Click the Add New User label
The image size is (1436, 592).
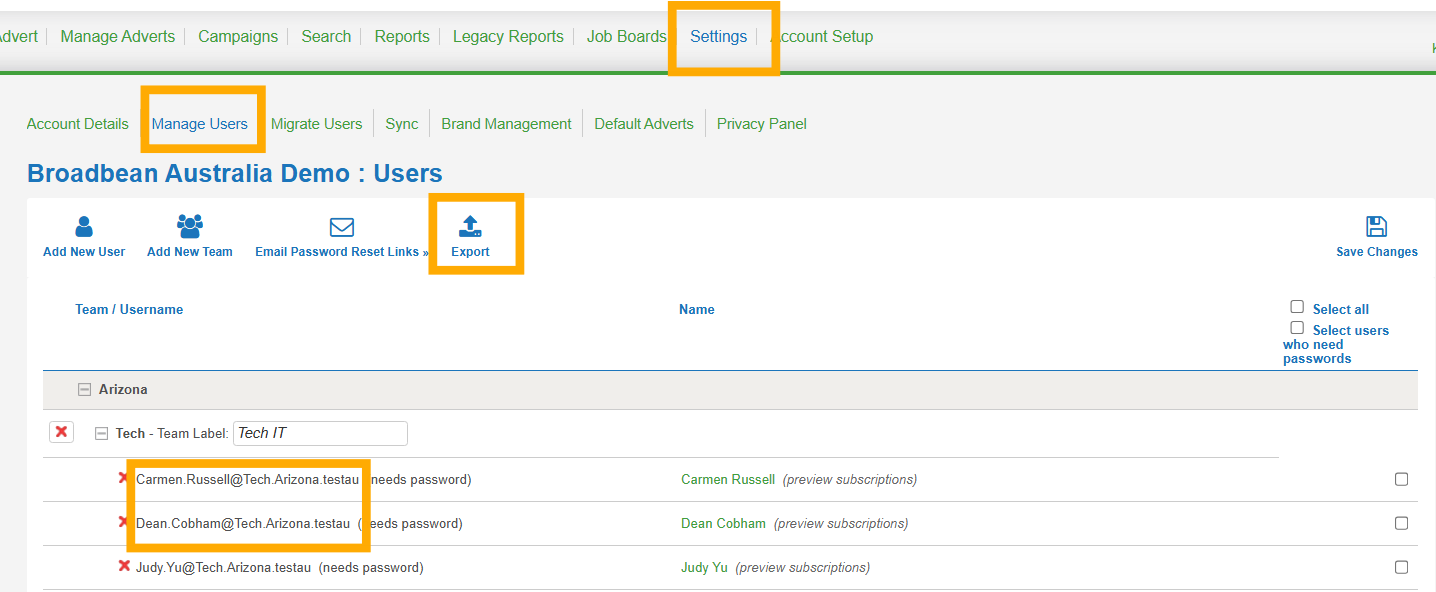84,252
